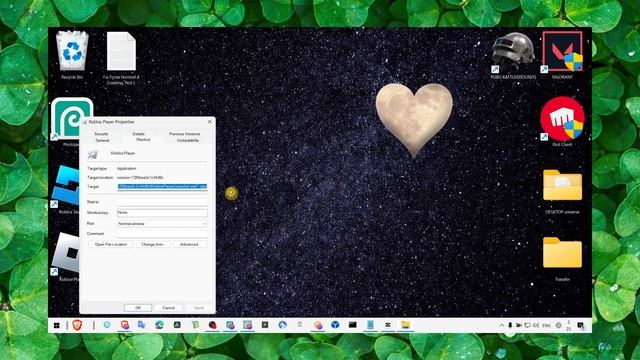Click the Comment input field
The height and width of the screenshot is (360, 640).
pyautogui.click(x=162, y=234)
